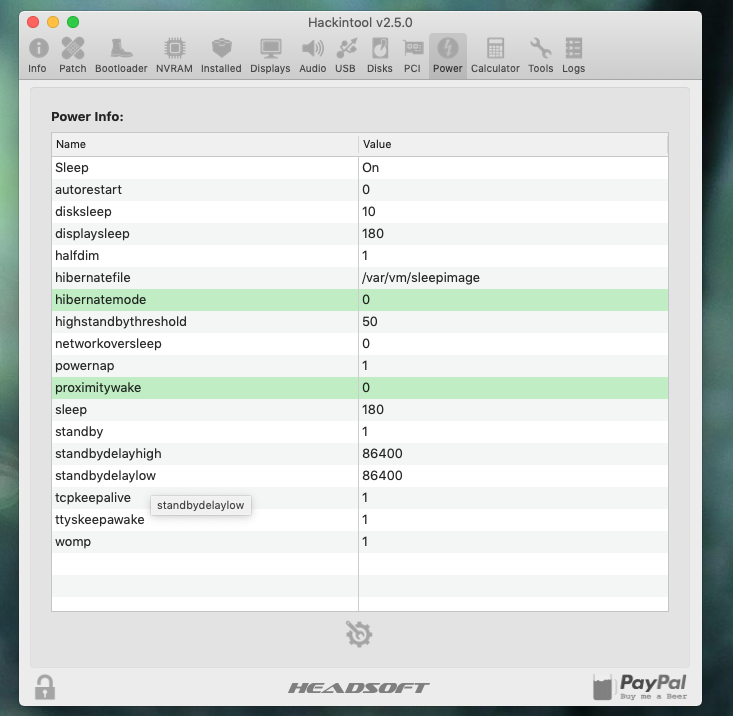The image size is (733, 716).
Task: Sort table by Value column header
Action: (x=513, y=144)
